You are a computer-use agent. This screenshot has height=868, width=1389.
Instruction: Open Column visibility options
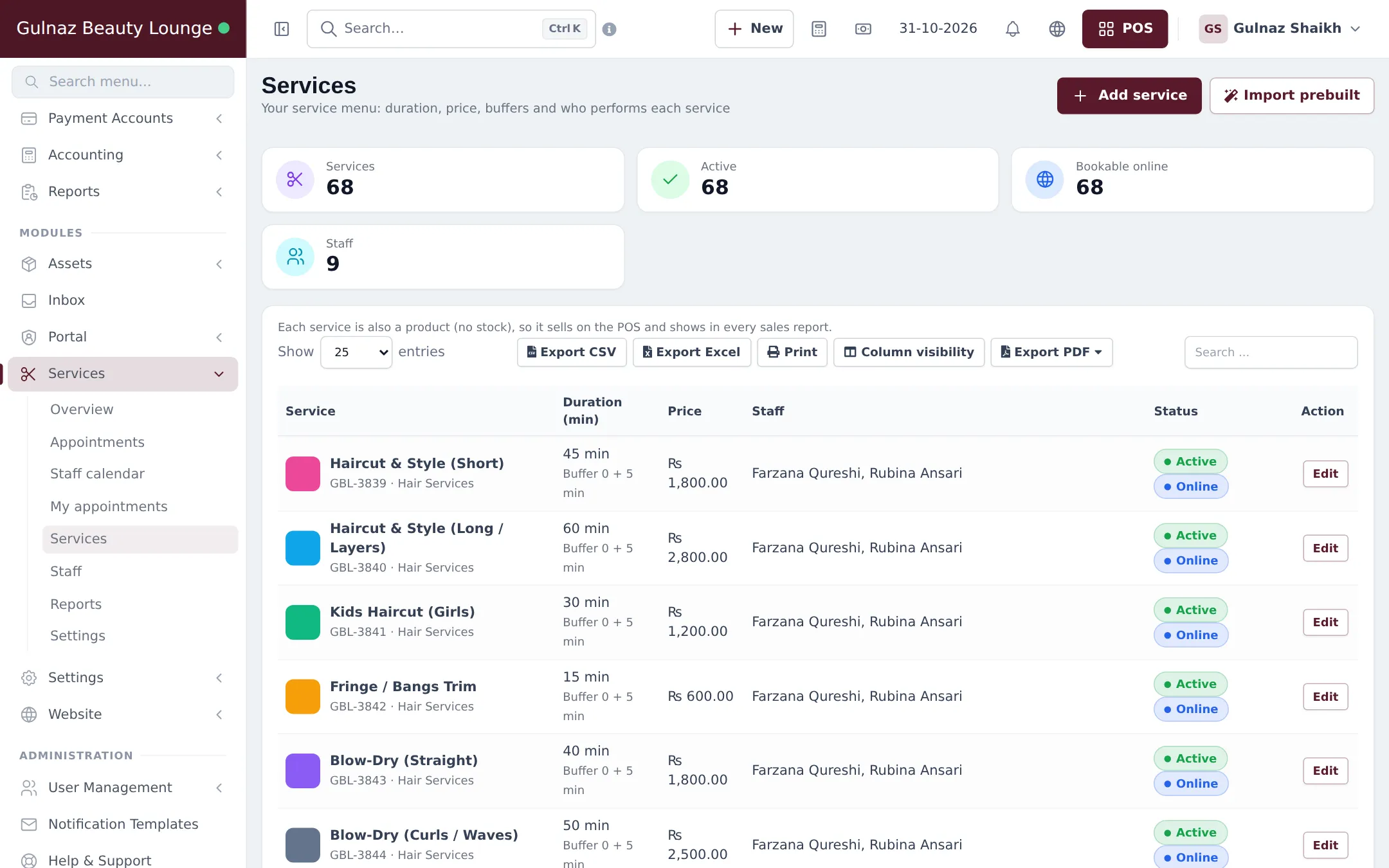(x=909, y=352)
